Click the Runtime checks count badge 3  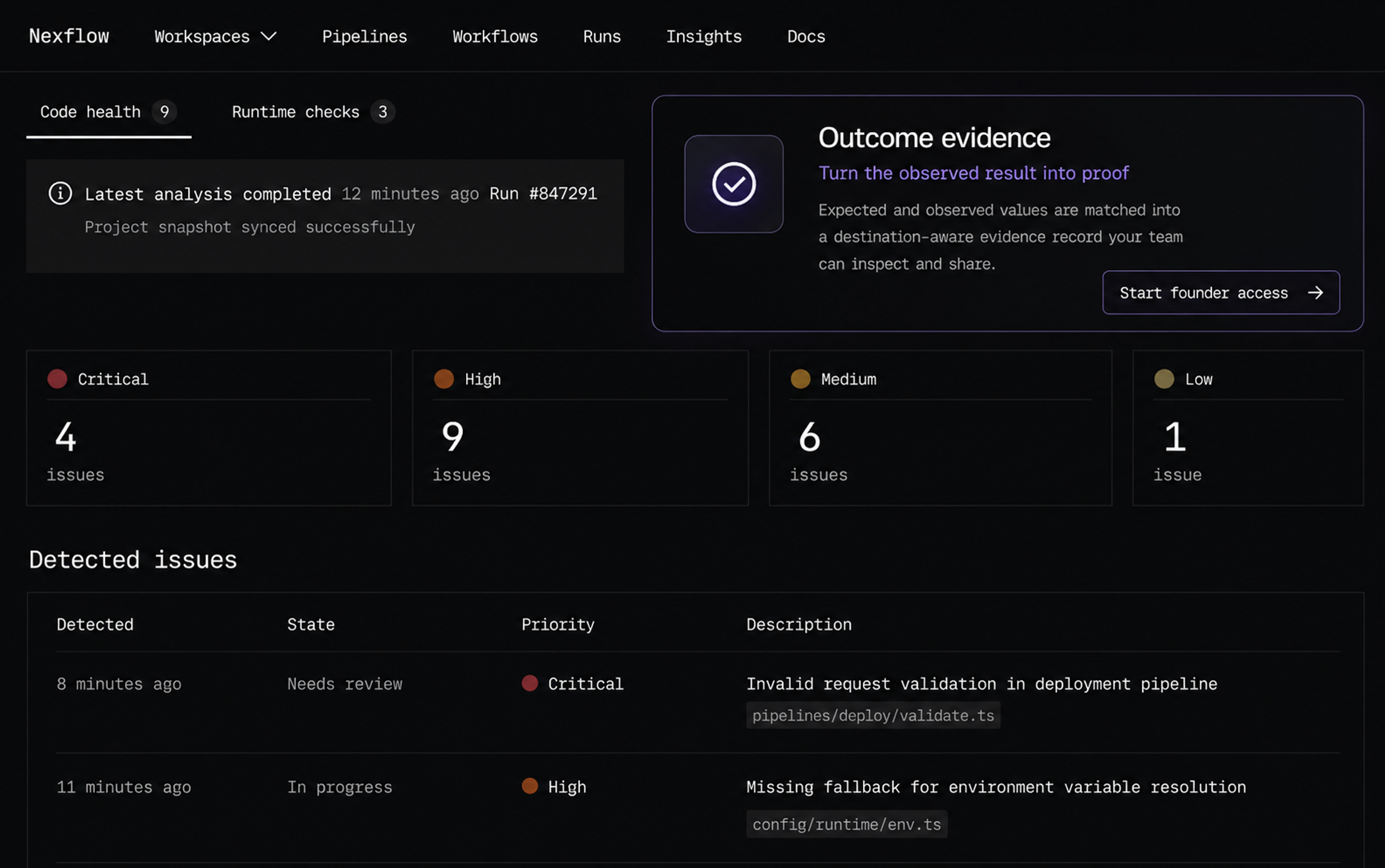pyautogui.click(x=382, y=111)
